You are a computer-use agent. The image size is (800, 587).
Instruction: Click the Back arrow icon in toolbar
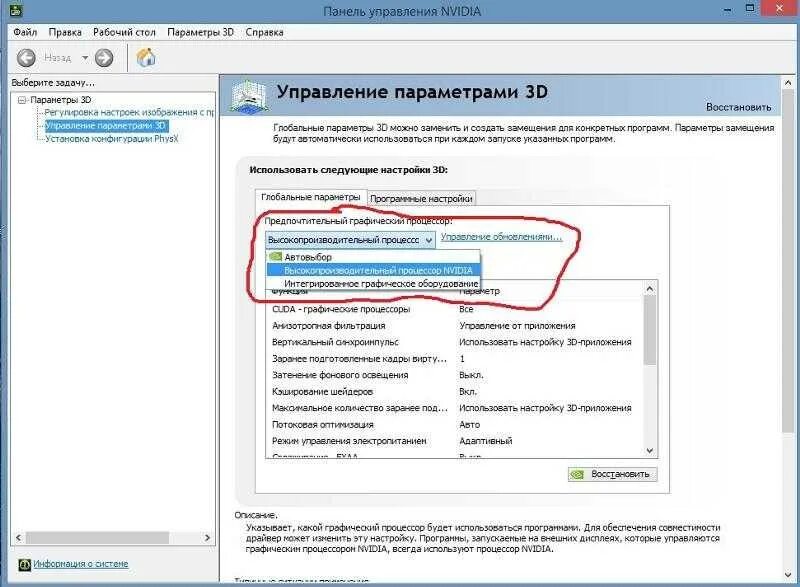click(x=26, y=58)
